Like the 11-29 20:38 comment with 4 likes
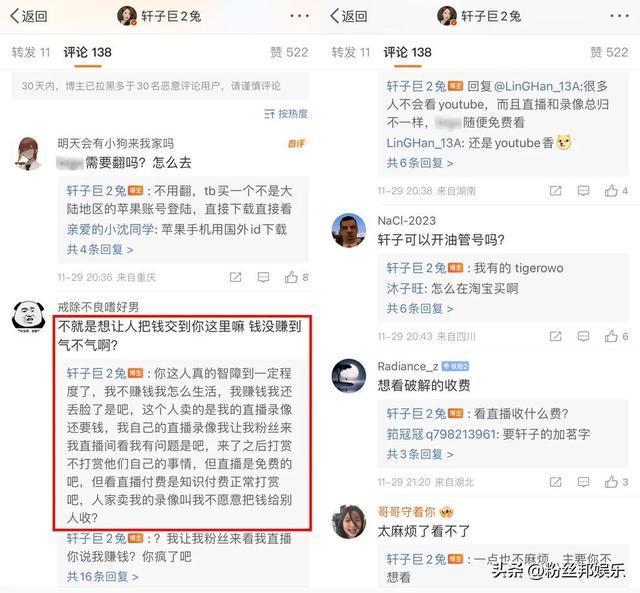The image size is (640, 593). pyautogui.click(x=611, y=191)
